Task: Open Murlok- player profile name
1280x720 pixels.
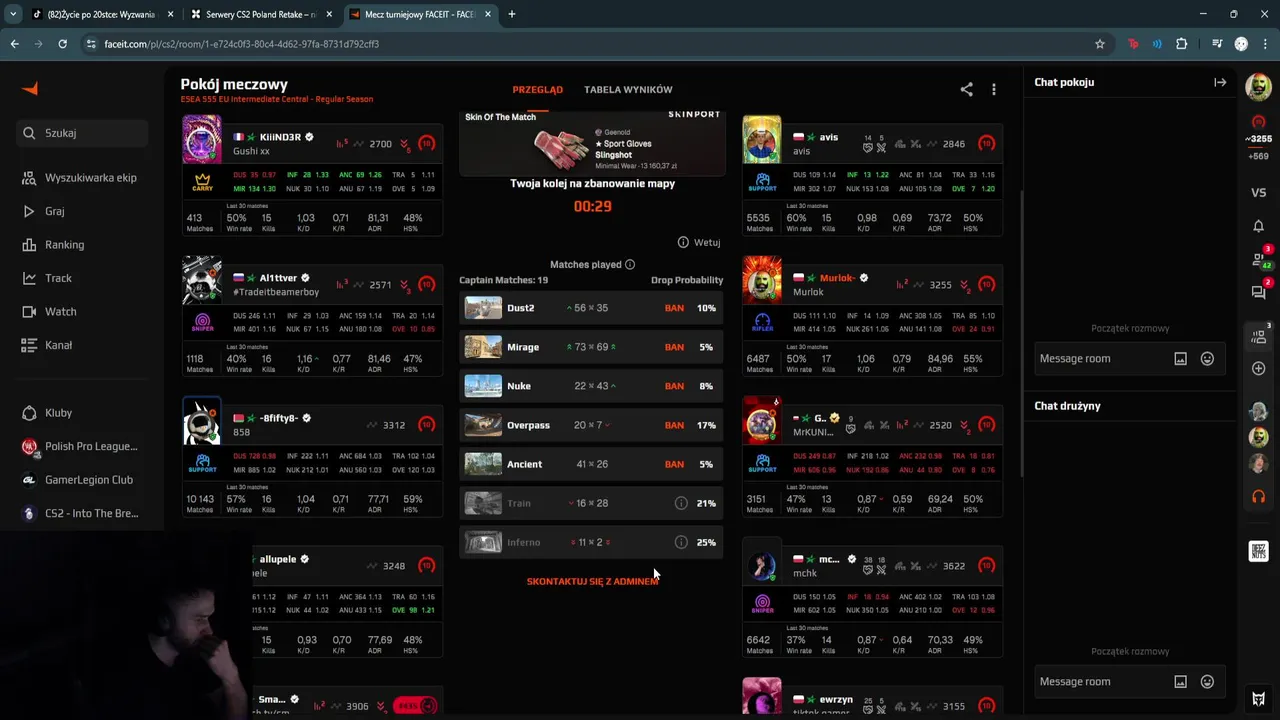Action: coord(838,278)
